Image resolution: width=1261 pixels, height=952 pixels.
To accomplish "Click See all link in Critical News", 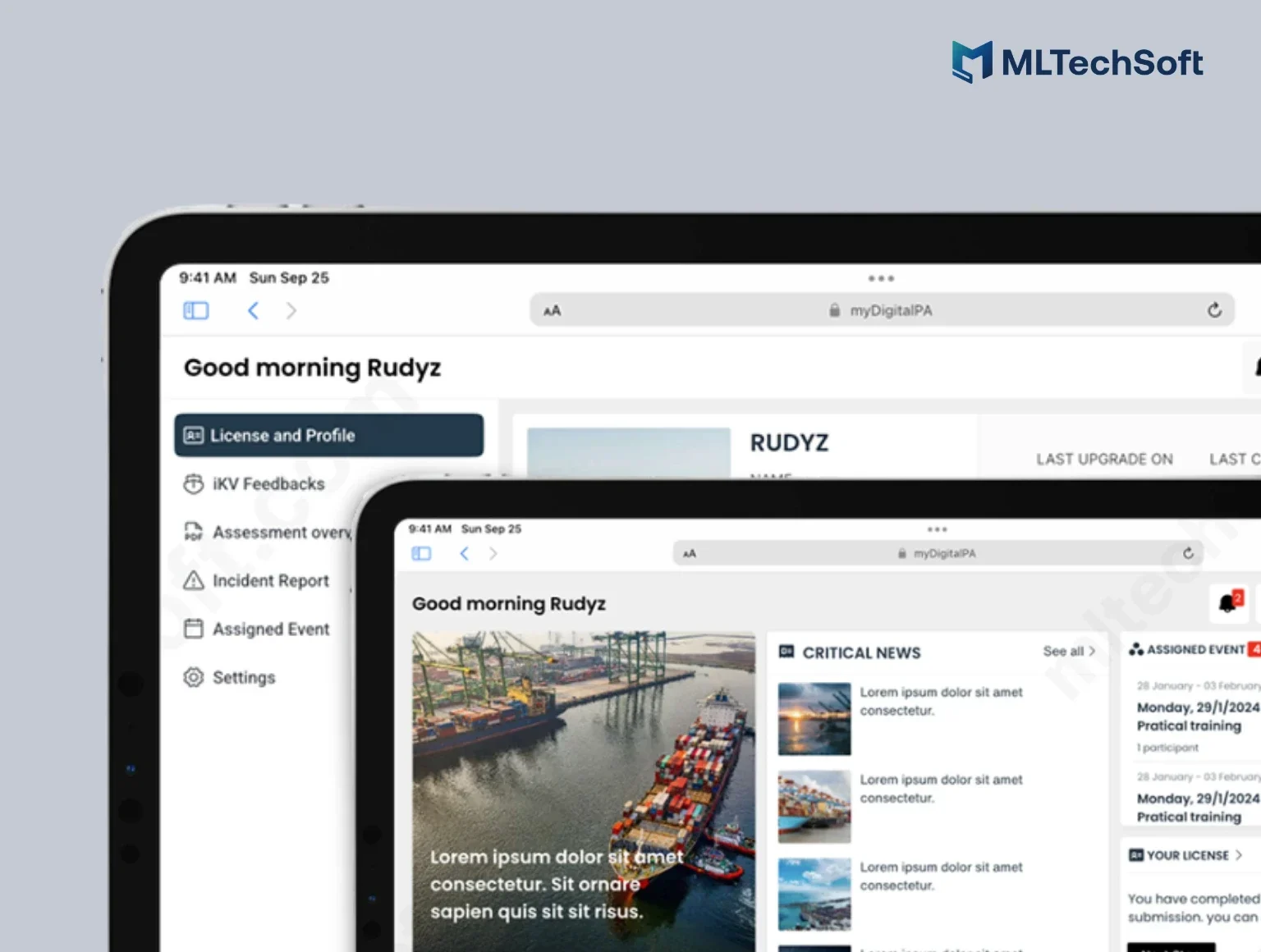I will tap(1068, 652).
